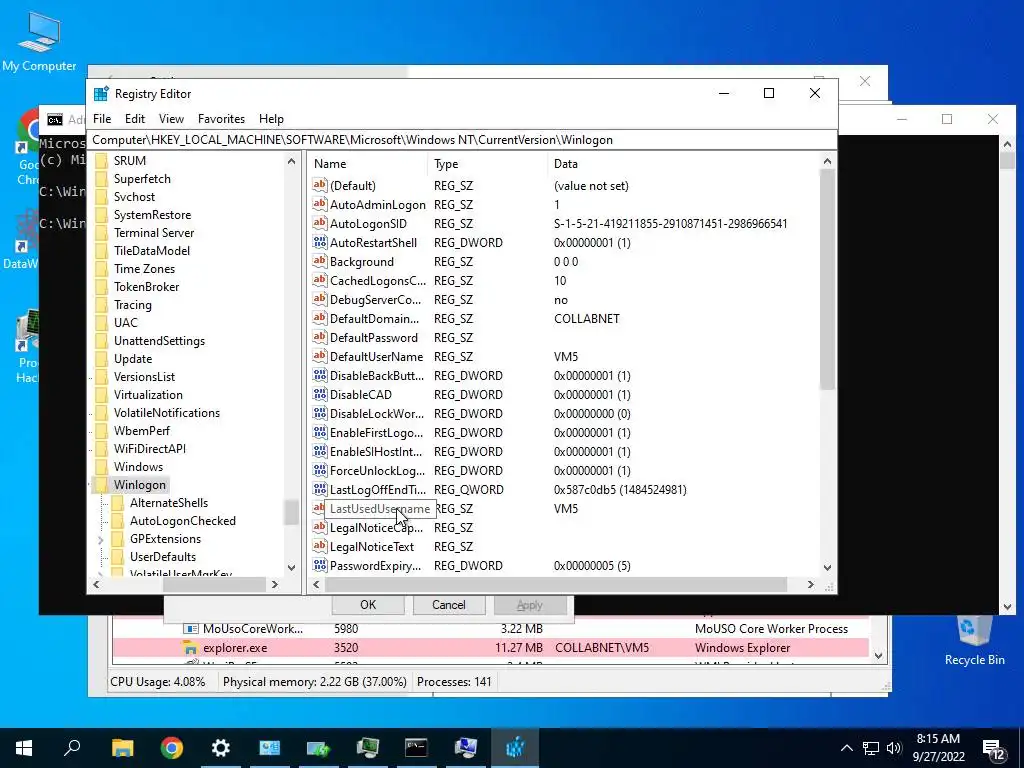Select the LegalNoticeText value
The width and height of the screenshot is (1024, 768).
(372, 547)
